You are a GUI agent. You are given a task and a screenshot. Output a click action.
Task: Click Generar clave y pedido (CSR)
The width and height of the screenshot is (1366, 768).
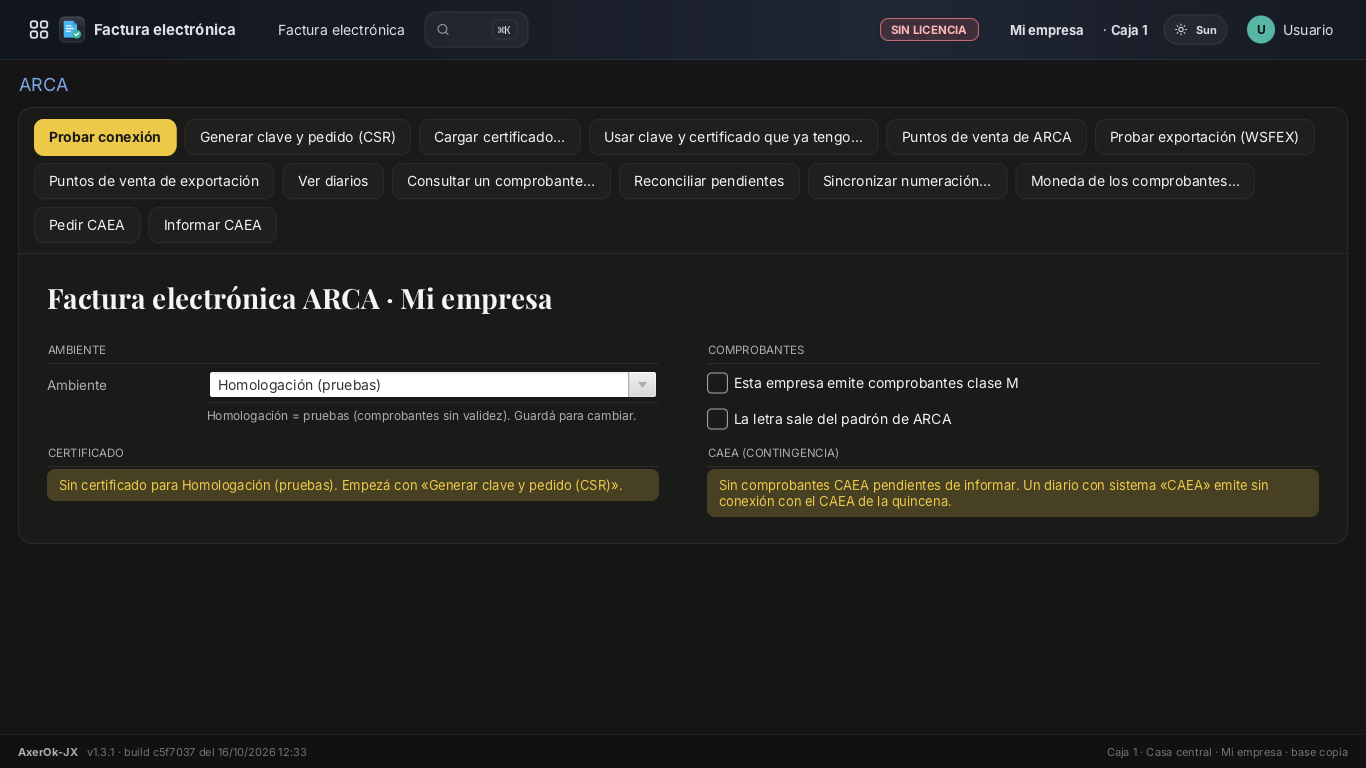(298, 137)
